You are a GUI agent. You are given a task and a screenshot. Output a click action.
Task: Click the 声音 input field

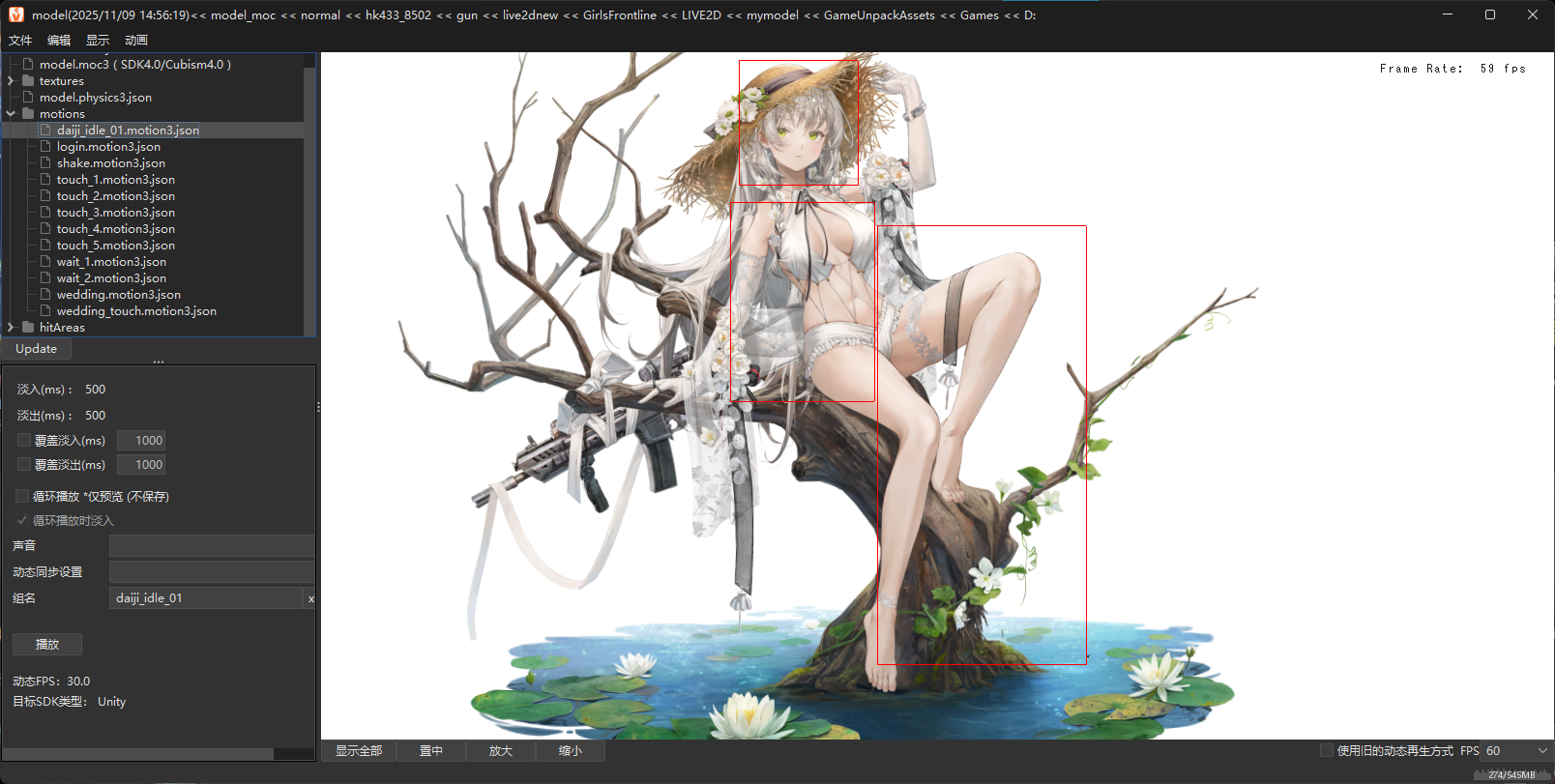coord(211,545)
